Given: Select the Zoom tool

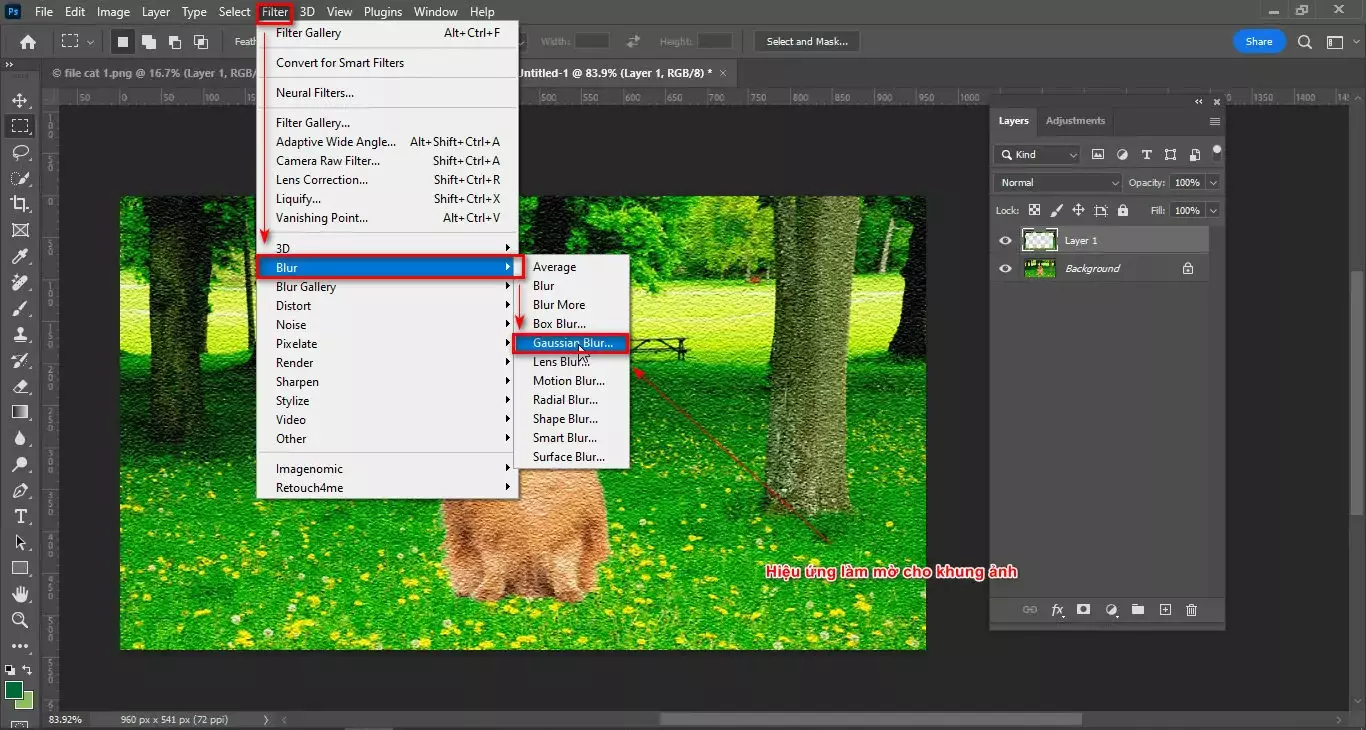Looking at the screenshot, I should pos(20,621).
